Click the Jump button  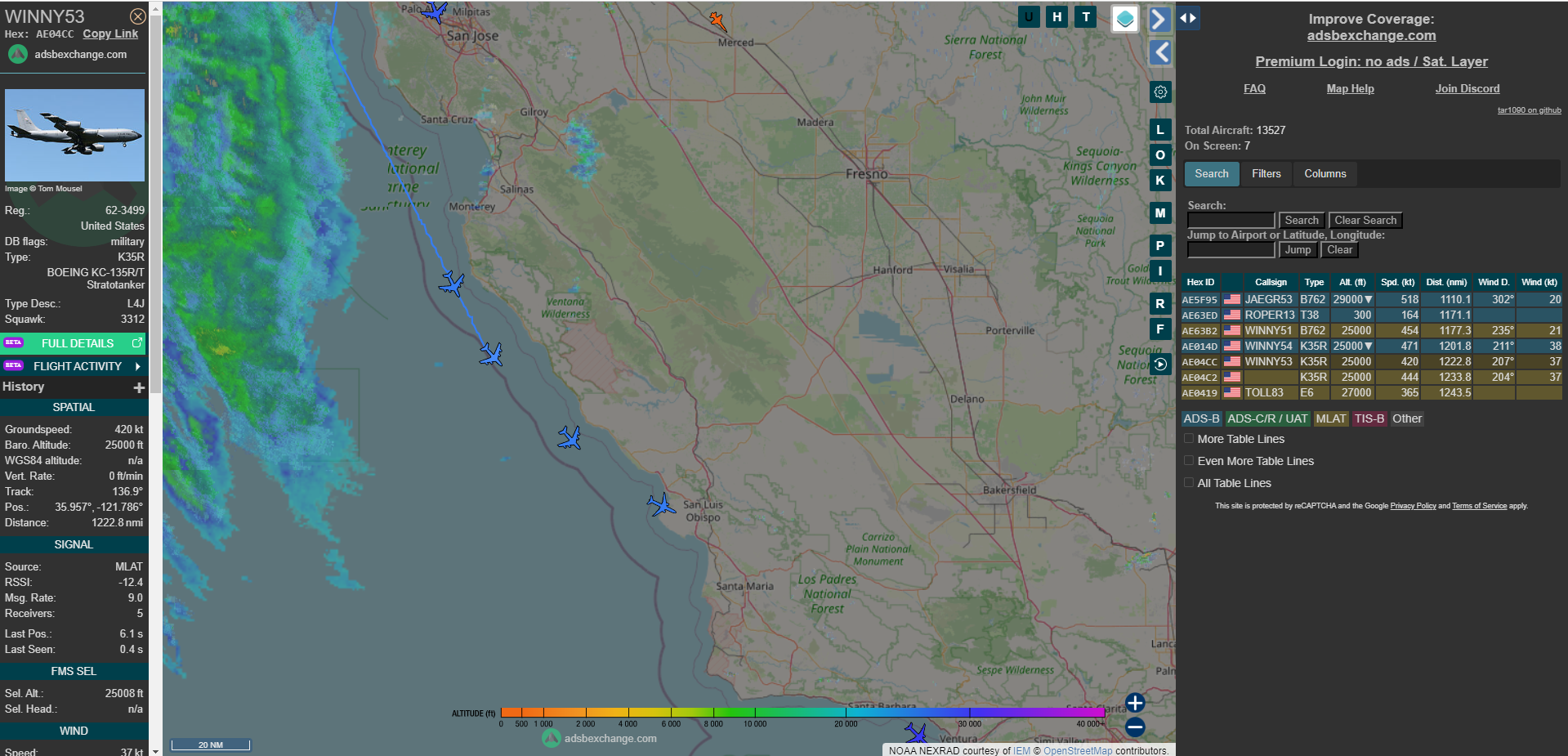(1298, 250)
